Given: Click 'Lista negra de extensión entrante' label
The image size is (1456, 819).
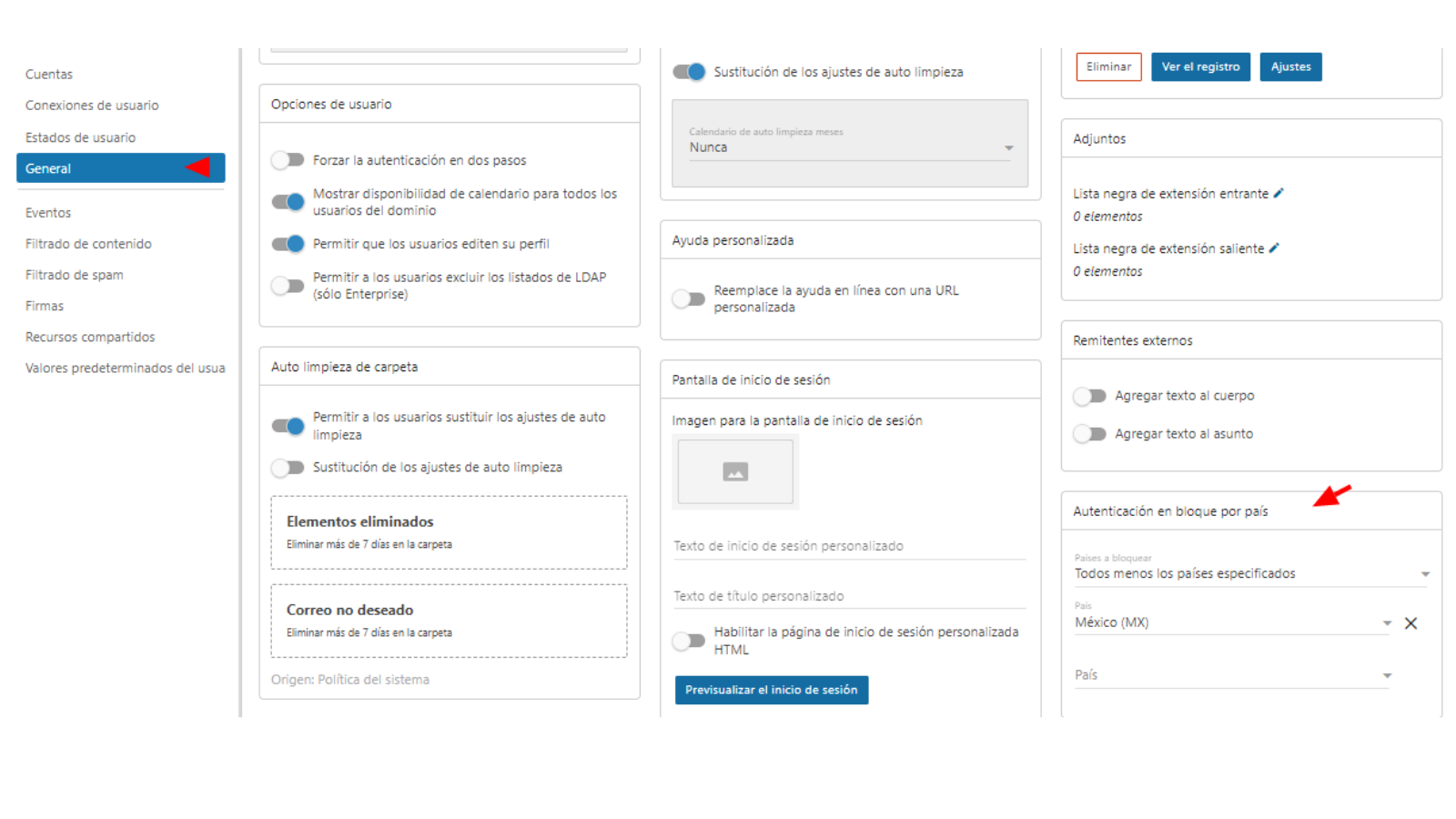Looking at the screenshot, I should (x=1170, y=194).
